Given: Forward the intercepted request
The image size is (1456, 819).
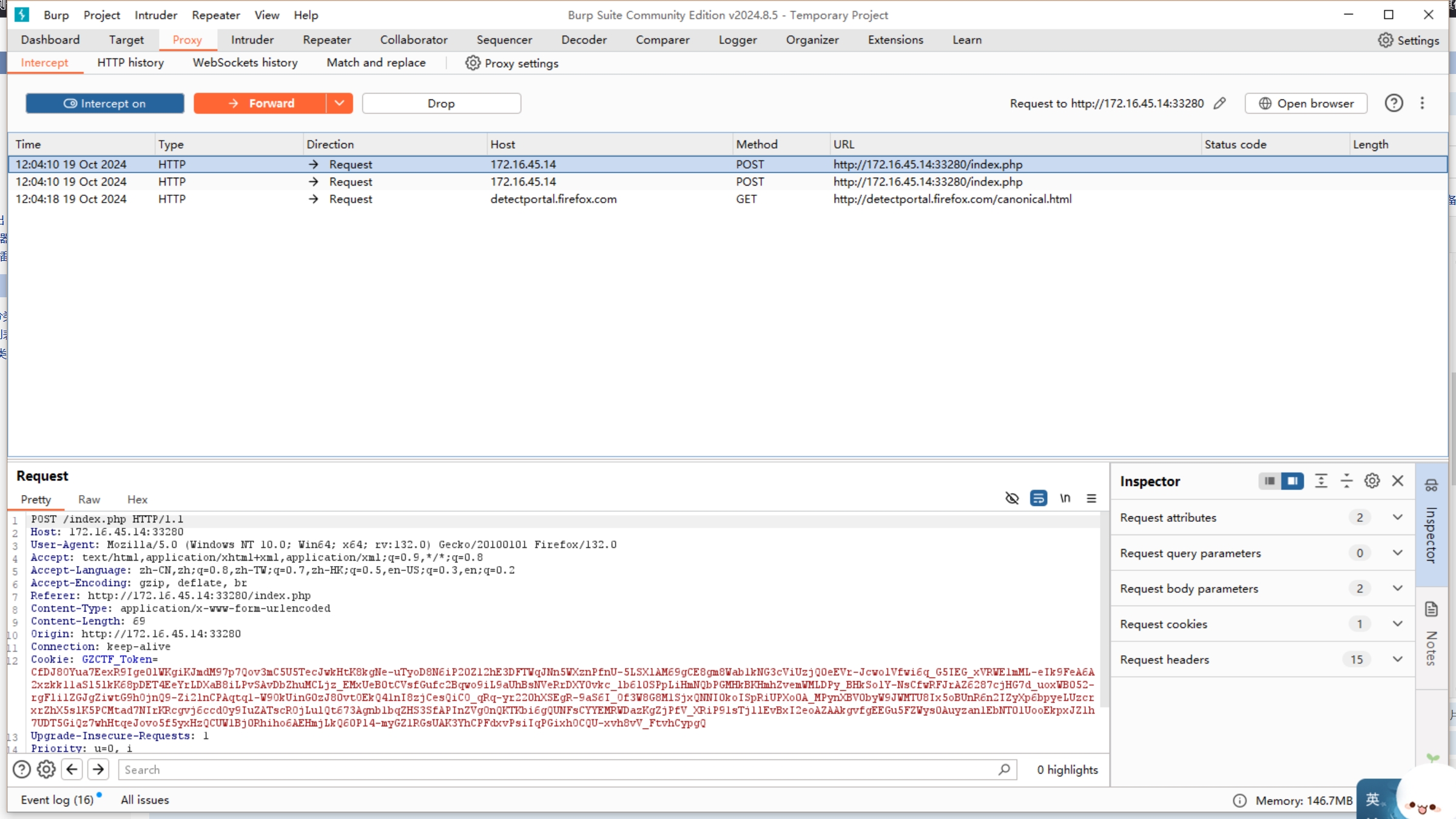Looking at the screenshot, I should [x=260, y=103].
